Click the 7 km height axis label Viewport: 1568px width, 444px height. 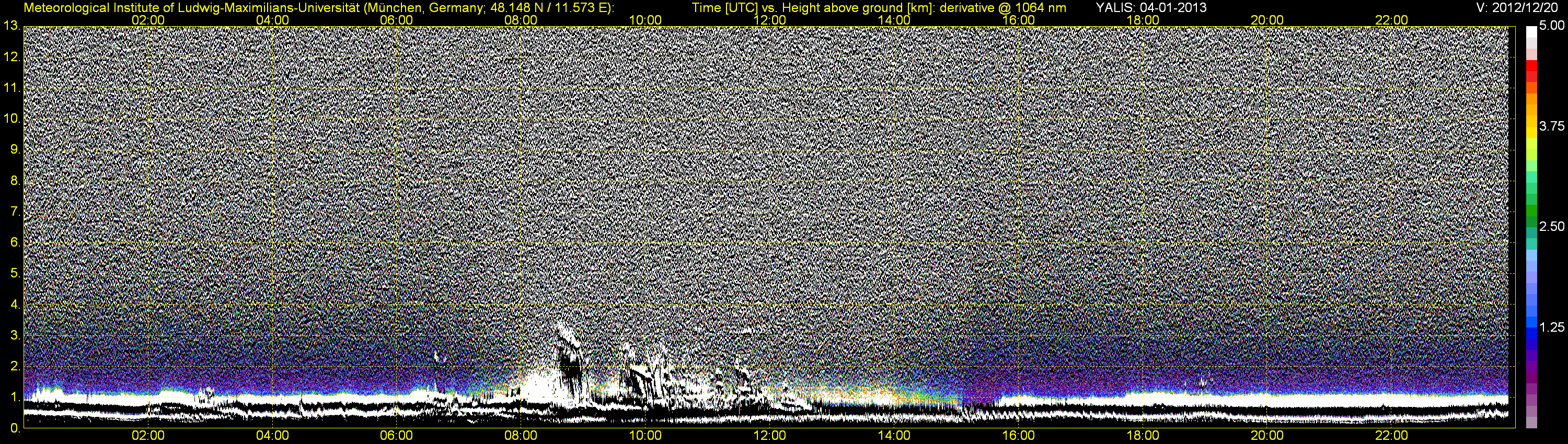coord(15,212)
